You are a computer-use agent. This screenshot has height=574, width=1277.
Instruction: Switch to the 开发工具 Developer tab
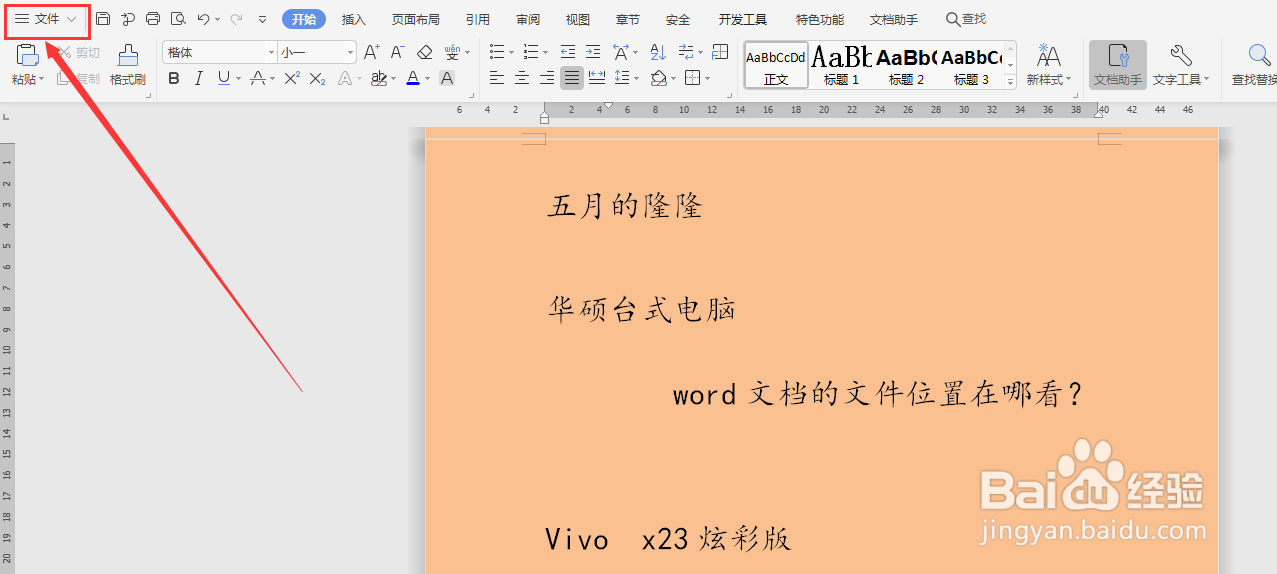pyautogui.click(x=743, y=19)
